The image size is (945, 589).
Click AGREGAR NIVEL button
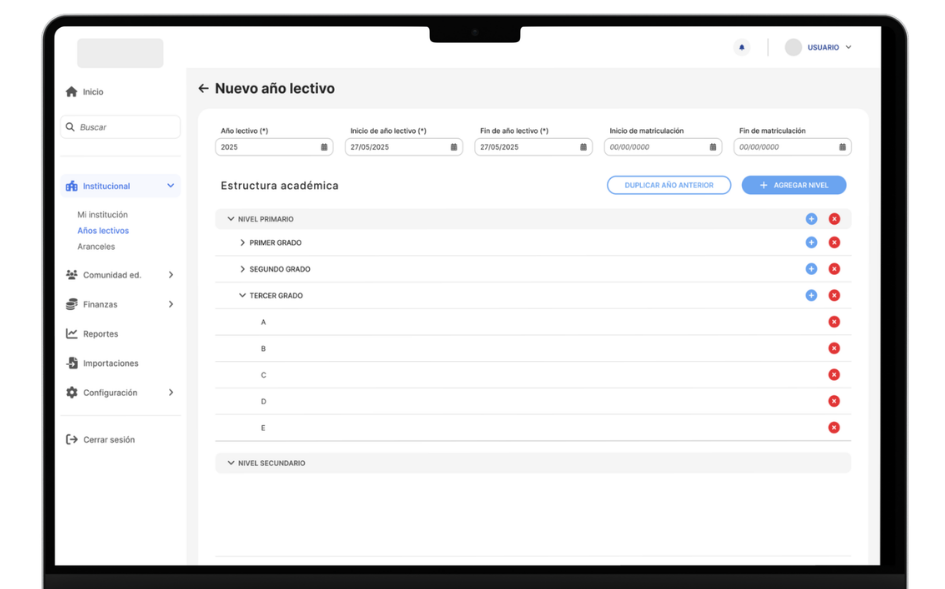pos(794,185)
